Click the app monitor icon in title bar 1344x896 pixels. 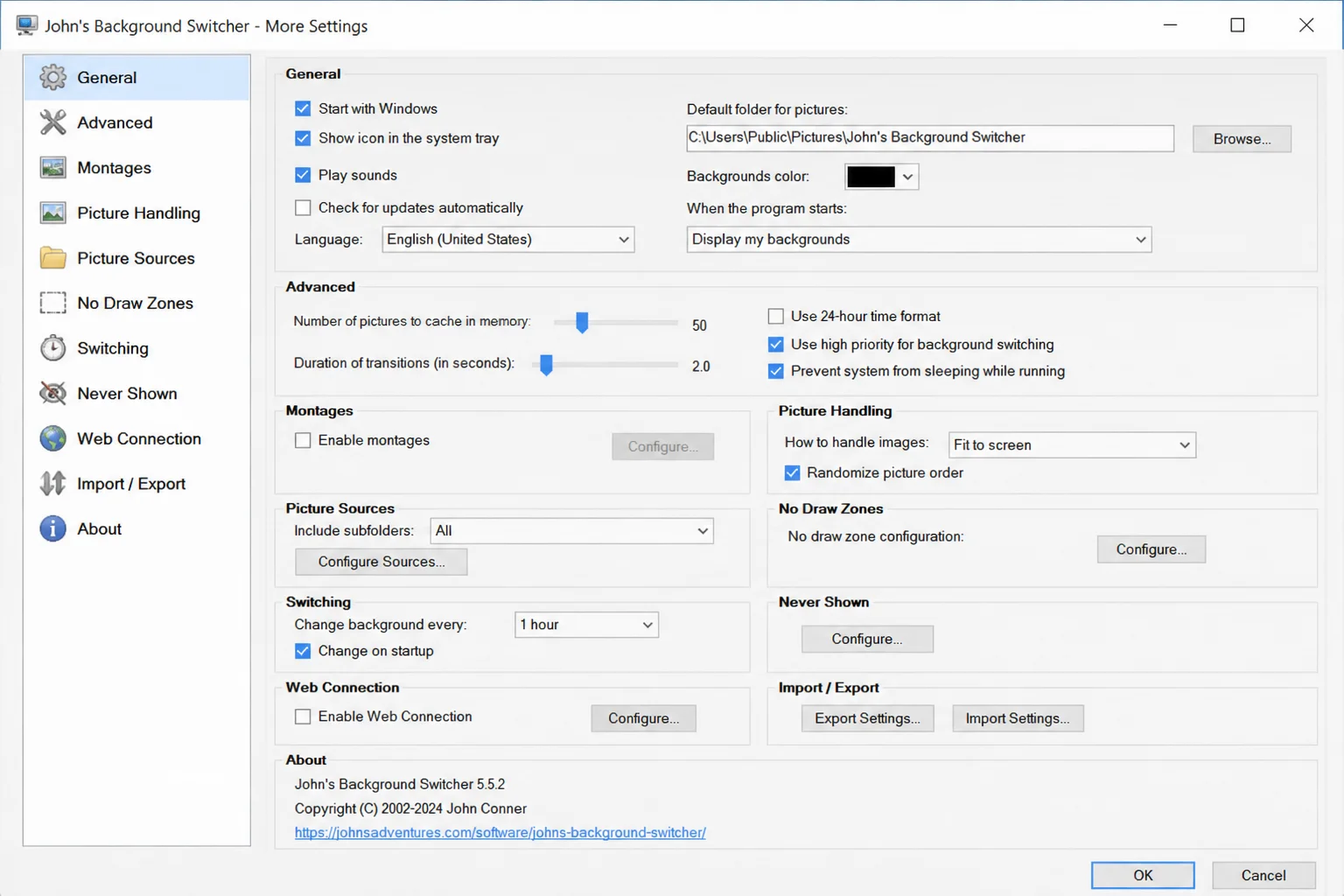[x=26, y=25]
